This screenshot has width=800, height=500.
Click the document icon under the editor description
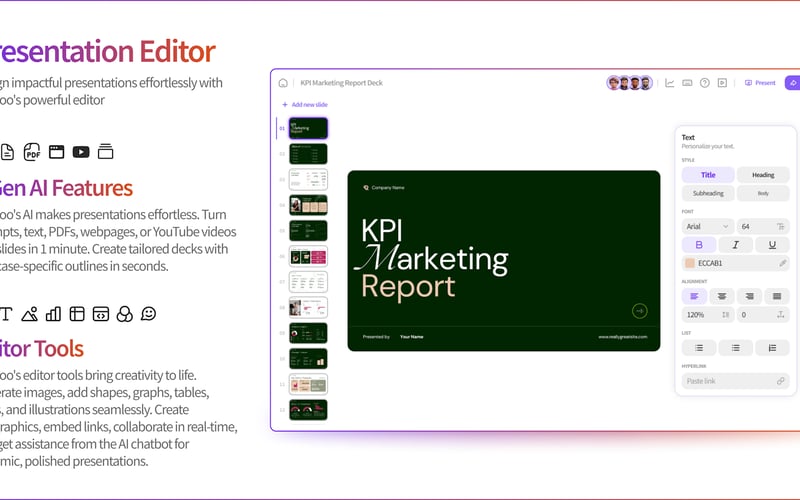coord(7,152)
